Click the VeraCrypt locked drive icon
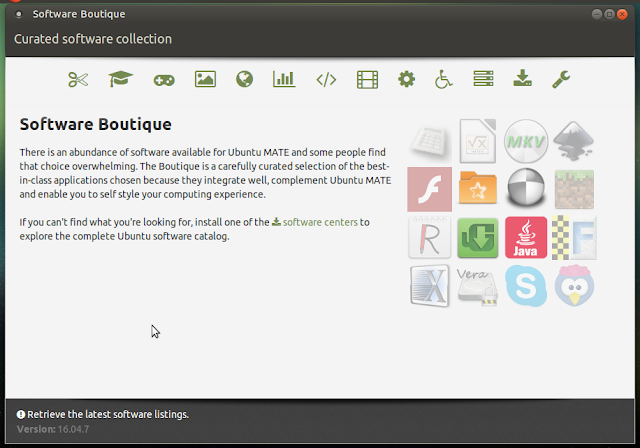 click(478, 286)
